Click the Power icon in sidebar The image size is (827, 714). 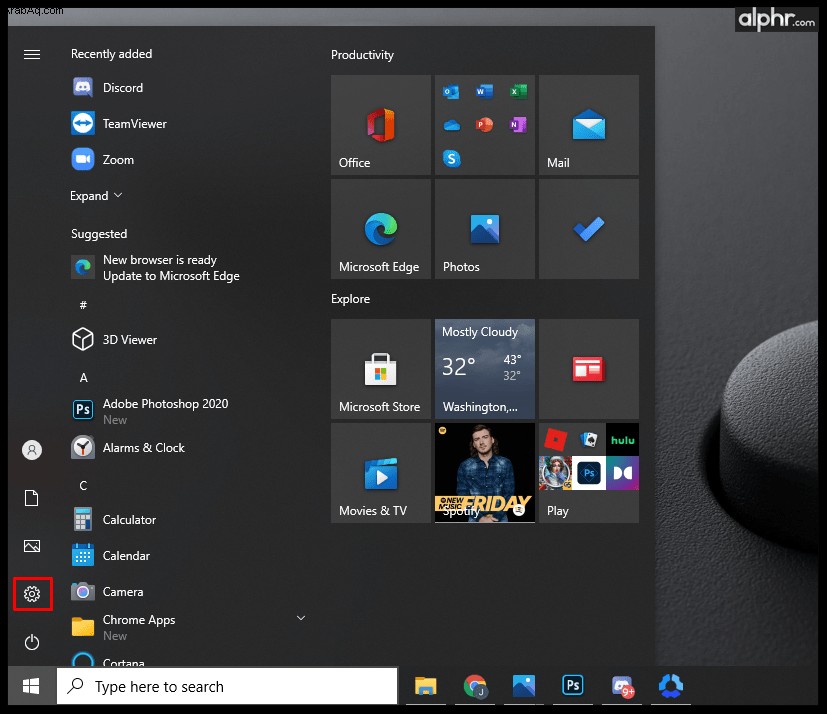[32, 642]
